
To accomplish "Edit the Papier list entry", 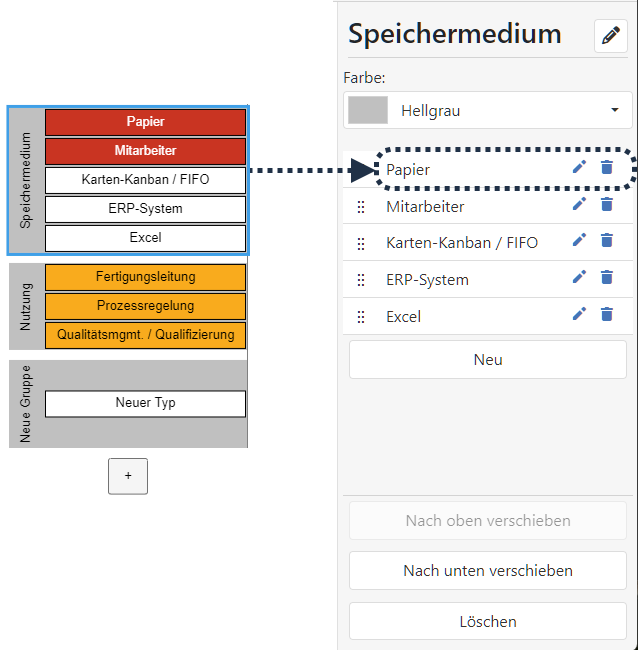I will point(579,168).
